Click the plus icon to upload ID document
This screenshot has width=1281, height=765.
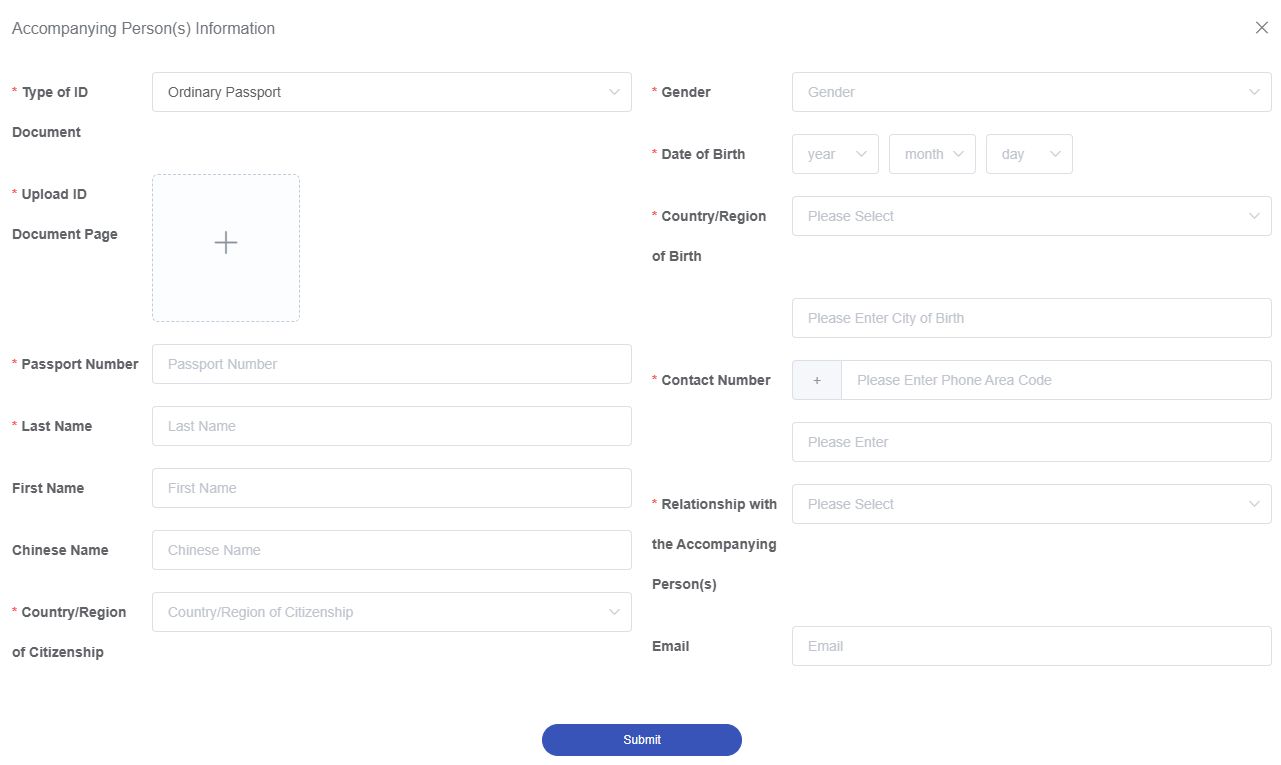click(x=226, y=243)
